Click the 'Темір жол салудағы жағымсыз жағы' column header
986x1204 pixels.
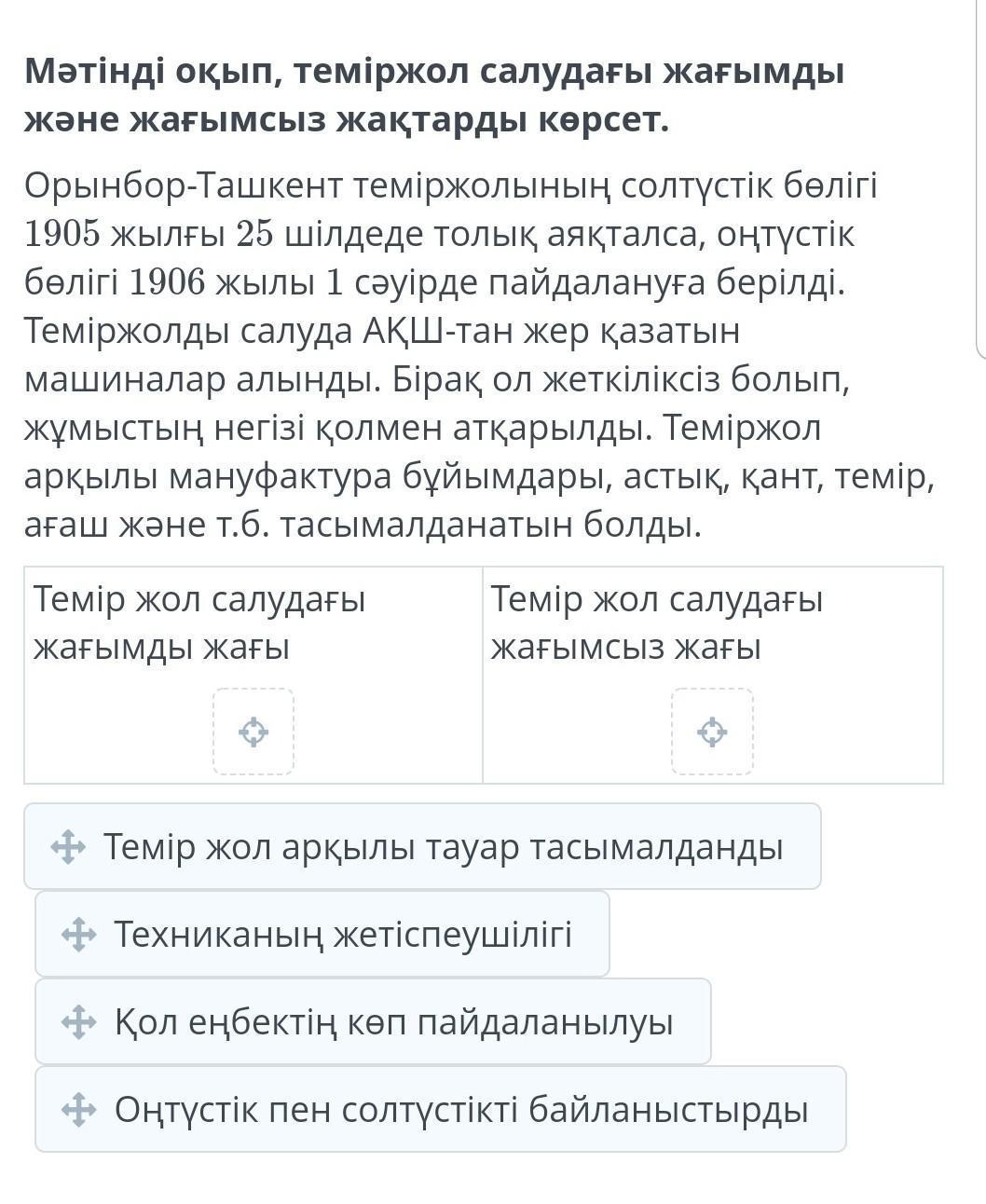[x=657, y=623]
